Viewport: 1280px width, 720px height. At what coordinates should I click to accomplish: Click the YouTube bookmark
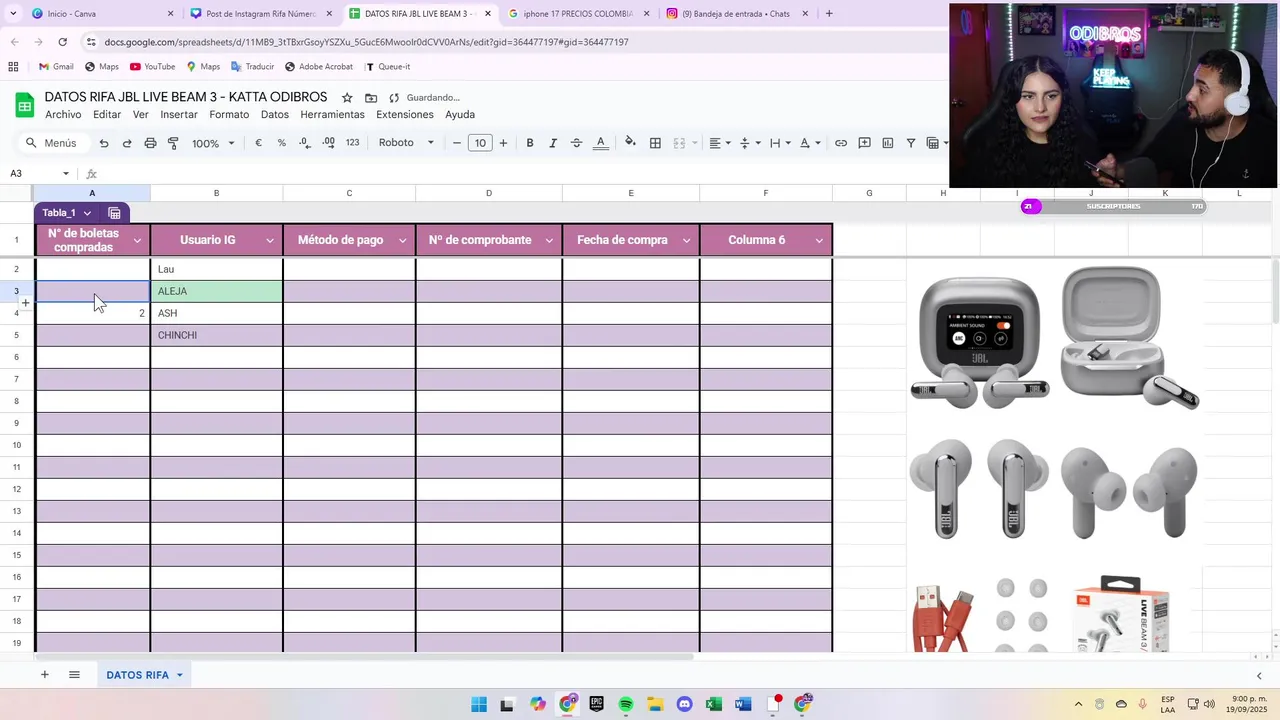(x=152, y=67)
